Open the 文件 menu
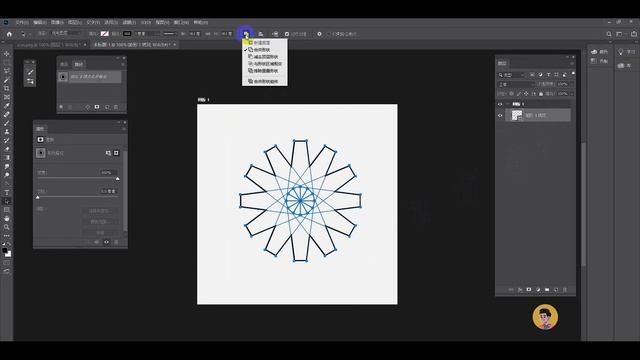 click(22, 22)
